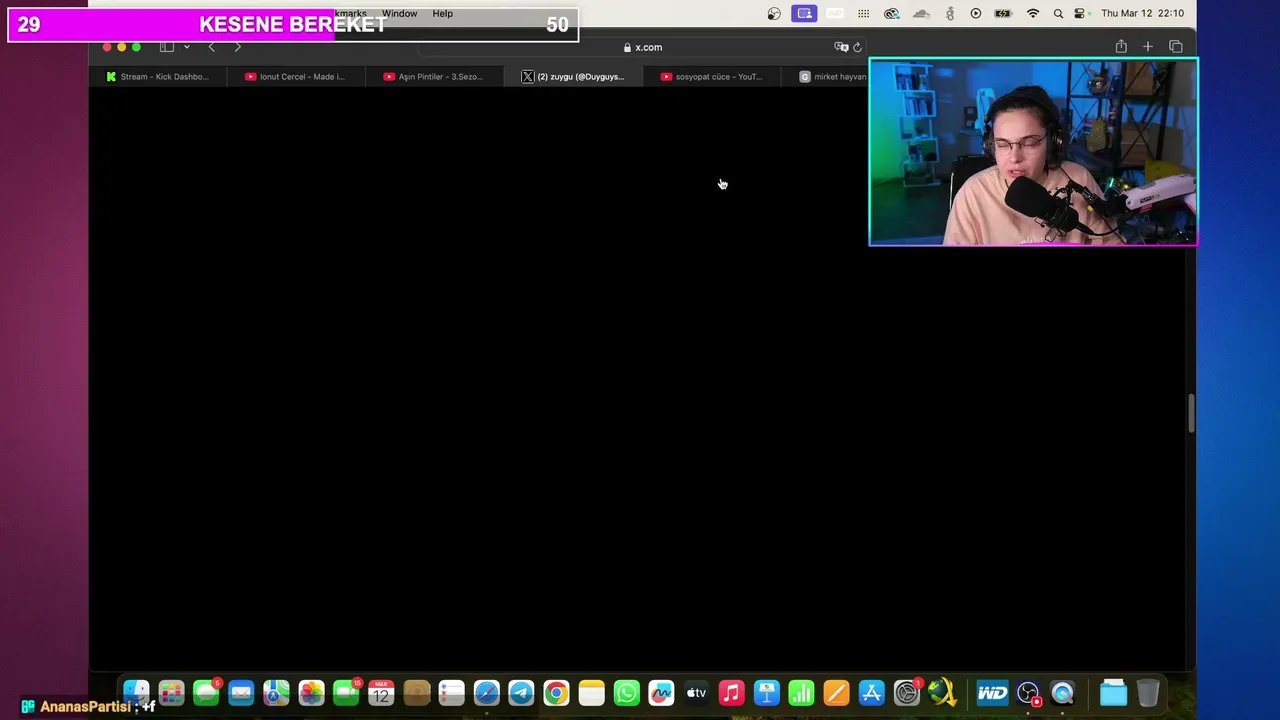Open the Downloads folder in the Dock
1280x720 pixels.
pyautogui.click(x=1113, y=692)
